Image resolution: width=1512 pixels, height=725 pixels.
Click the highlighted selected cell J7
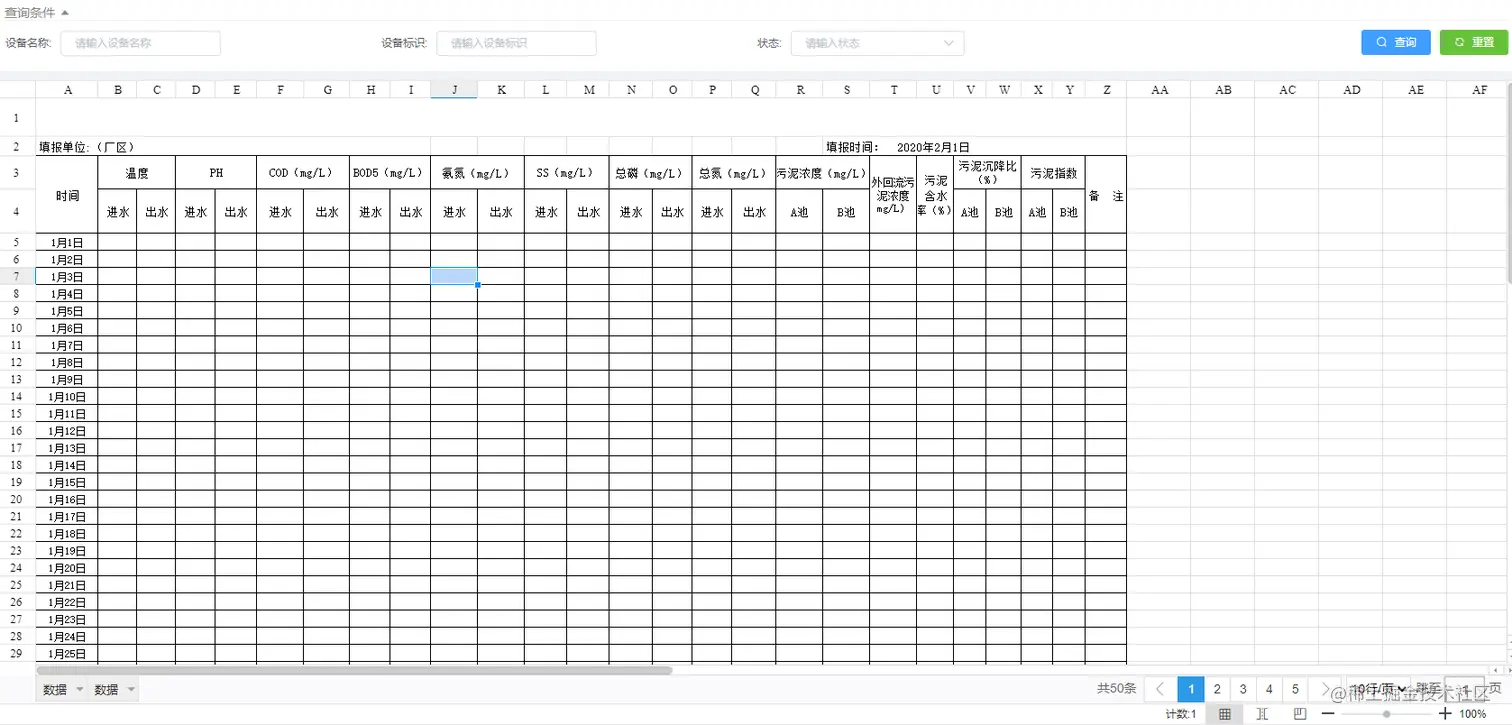(454, 276)
